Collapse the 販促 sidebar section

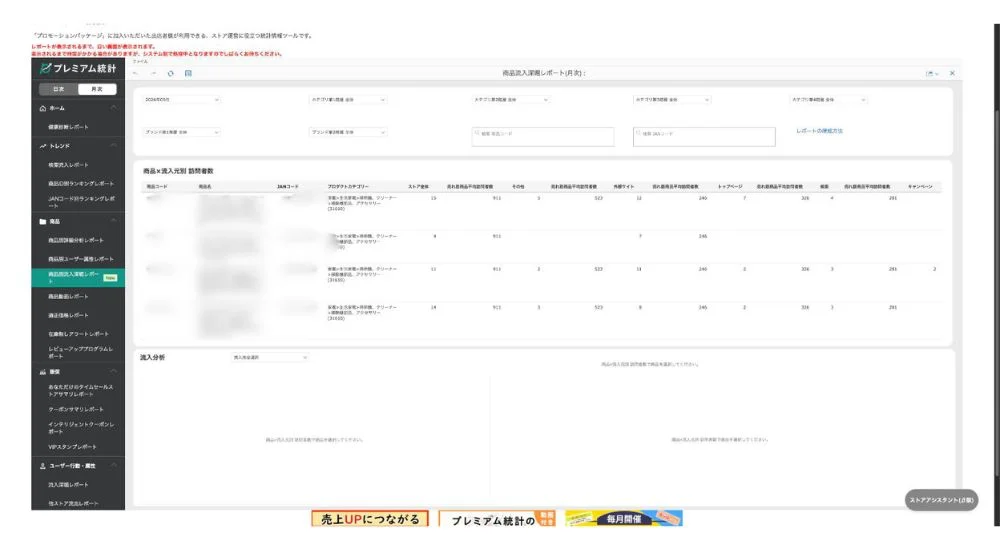[114, 371]
